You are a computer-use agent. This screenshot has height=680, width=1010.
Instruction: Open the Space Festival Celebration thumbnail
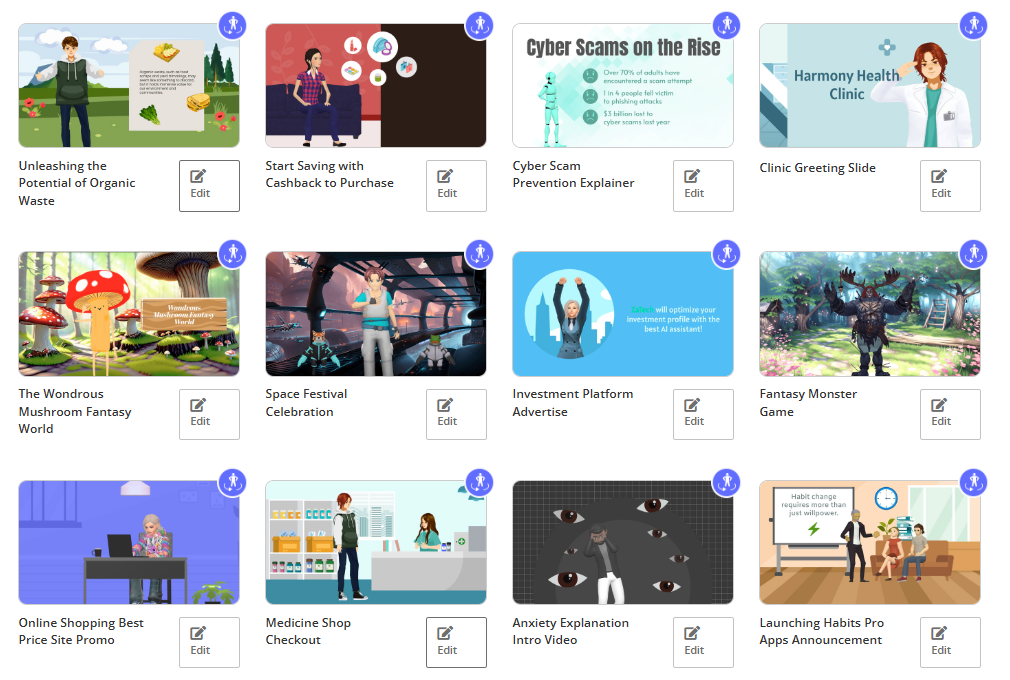(375, 314)
